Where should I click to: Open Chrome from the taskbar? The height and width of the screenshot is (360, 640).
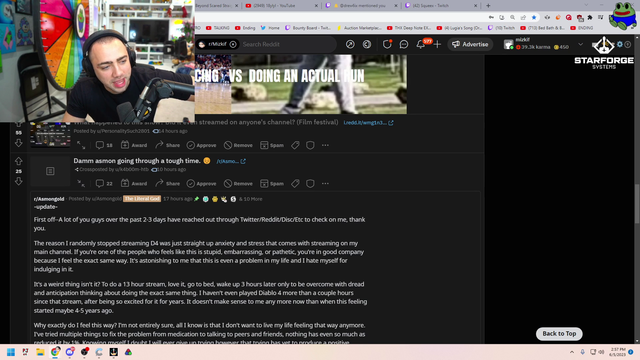pyautogui.click(x=55, y=352)
